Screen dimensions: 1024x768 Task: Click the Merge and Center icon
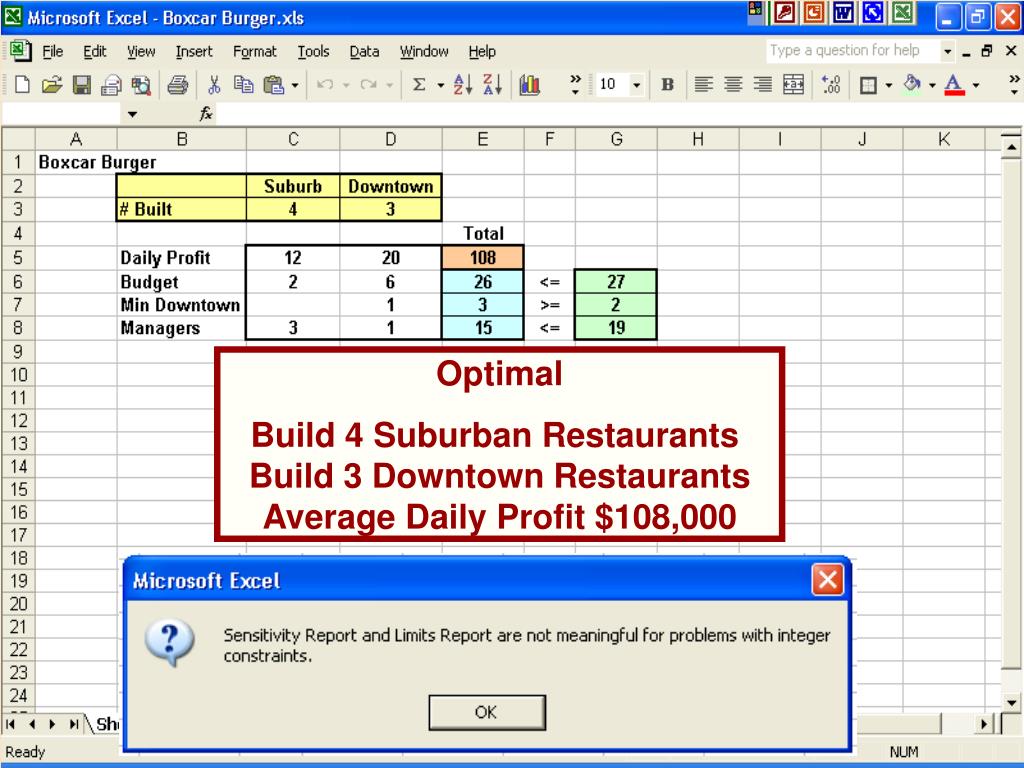(x=793, y=85)
